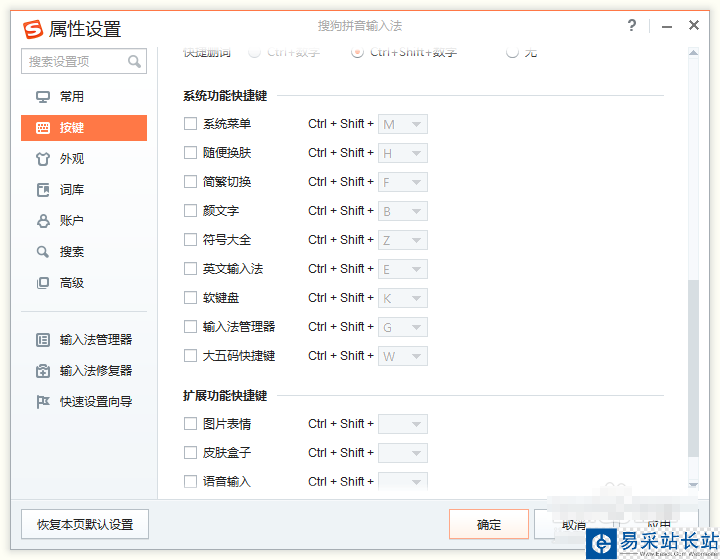720x560 pixels.
Task: Enable the 颜文字 shortcut checkbox
Action: 190,210
